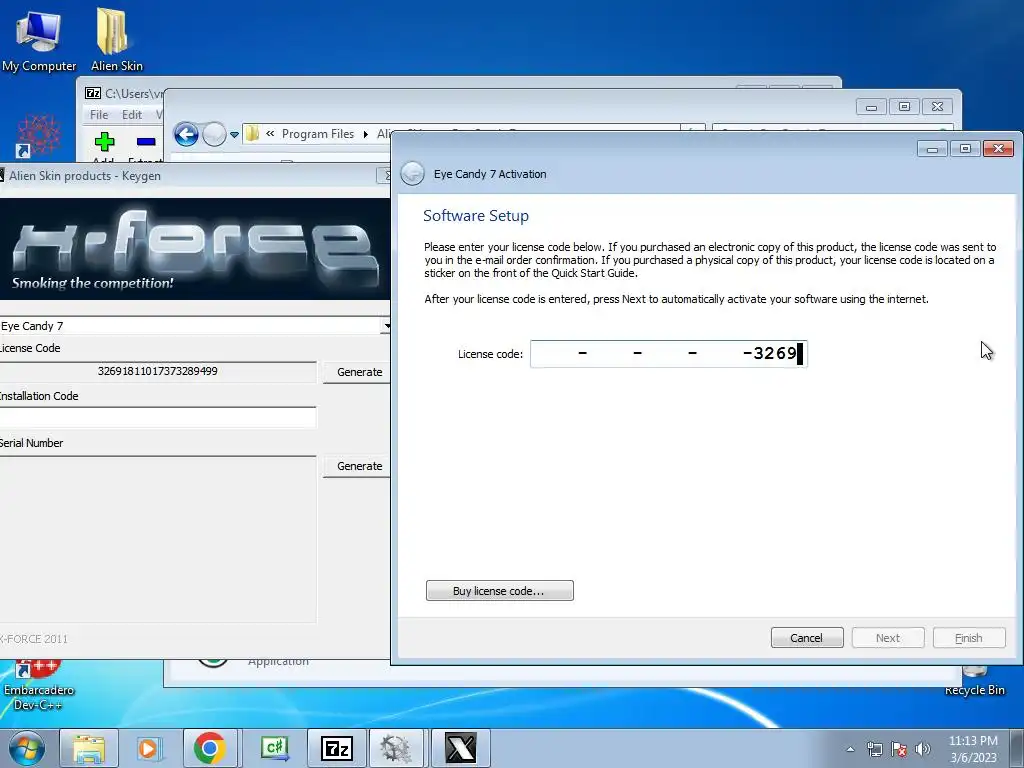Viewport: 1024px width, 768px height.
Task: Click the network icon in the system tray
Action: pyautogui.click(x=874, y=749)
